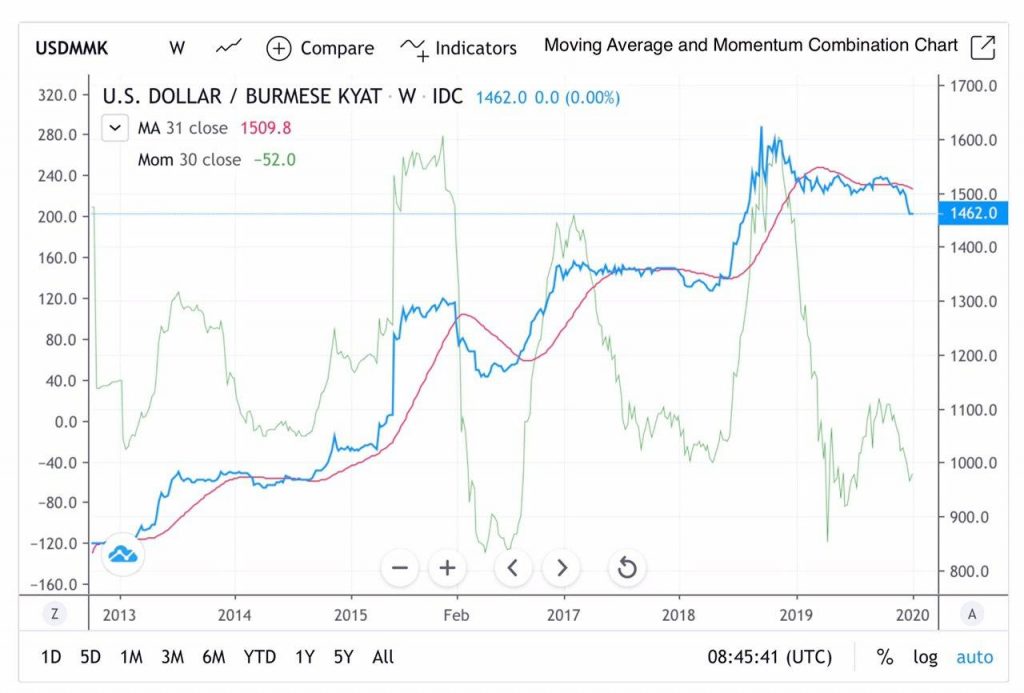Image resolution: width=1024 pixels, height=693 pixels.
Task: Collapse the indicator legend chevron
Action: [x=115, y=128]
